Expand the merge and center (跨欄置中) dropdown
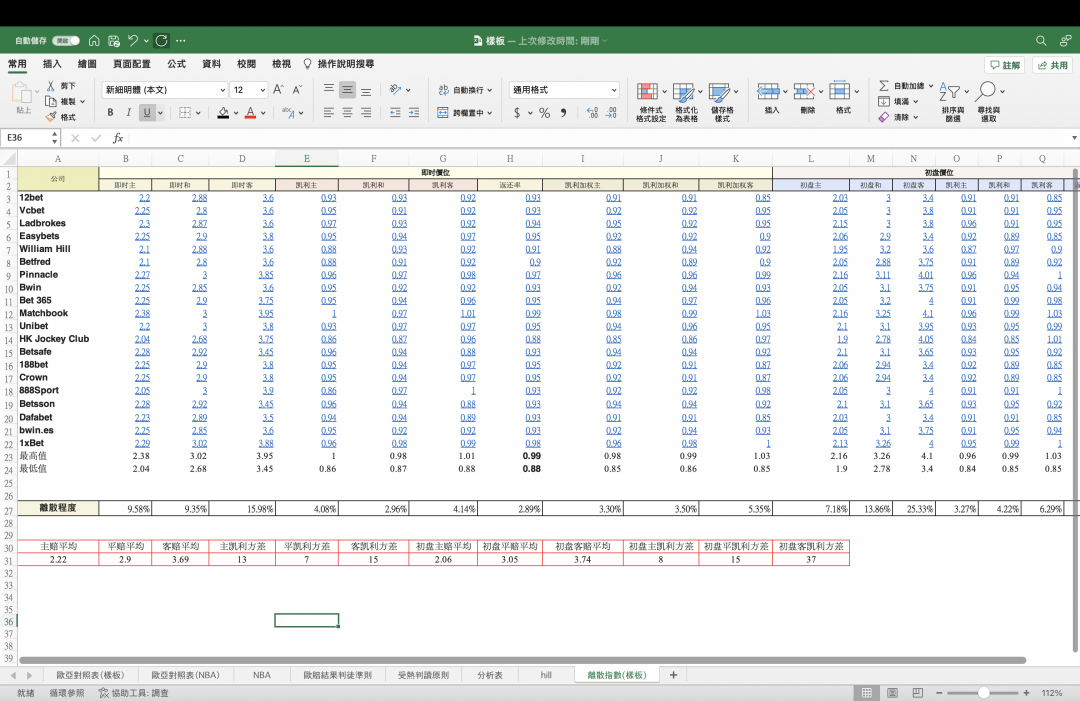 490,113
